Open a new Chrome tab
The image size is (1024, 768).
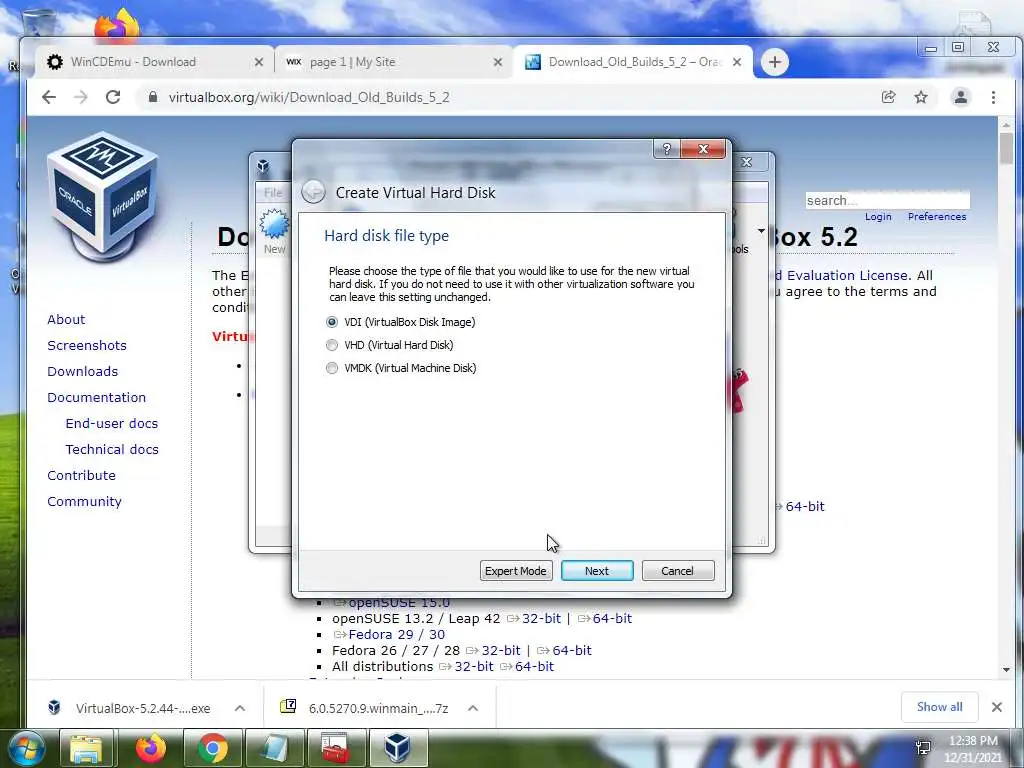[x=775, y=62]
